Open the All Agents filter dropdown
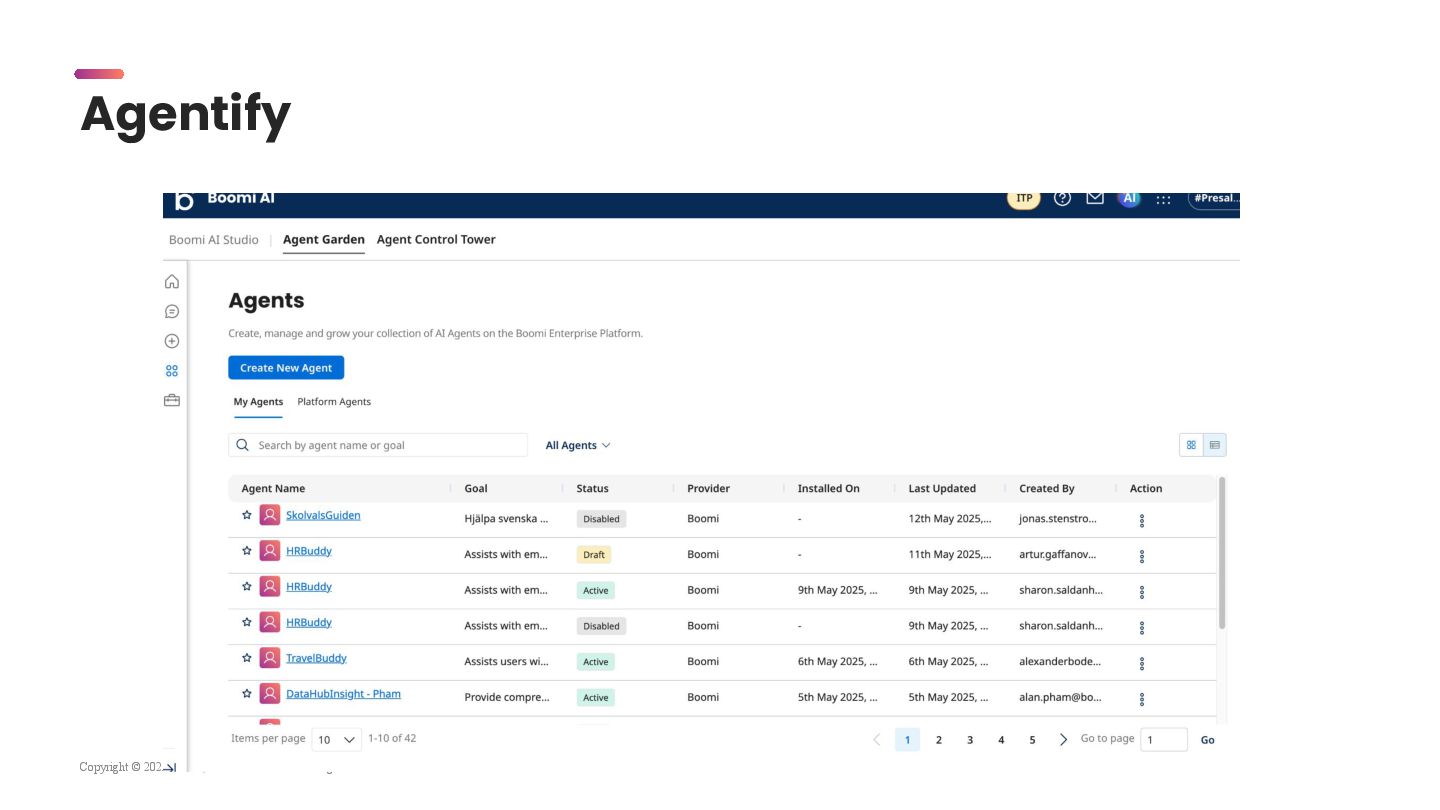 578,445
